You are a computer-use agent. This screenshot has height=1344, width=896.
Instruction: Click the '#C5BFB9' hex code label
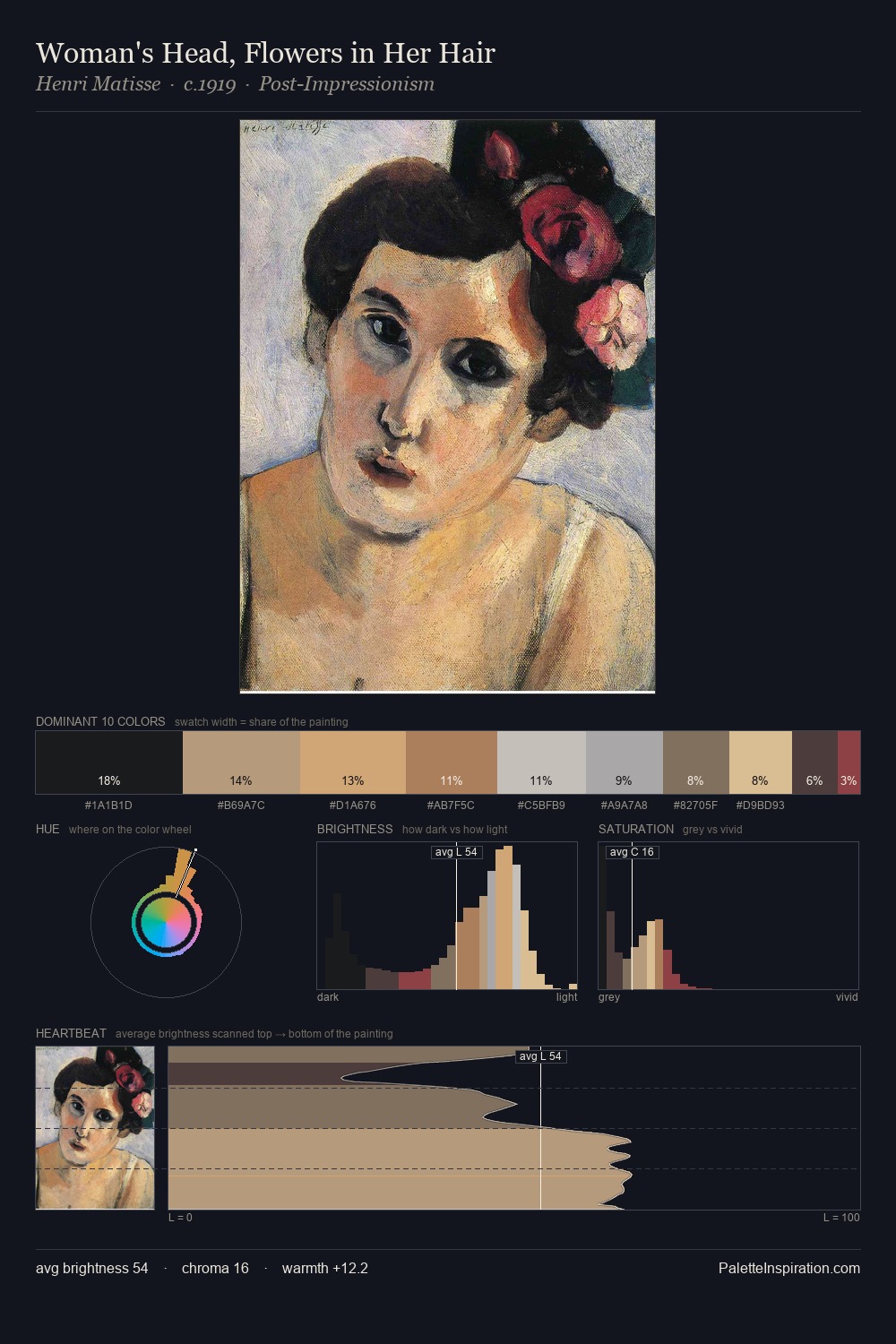[541, 806]
